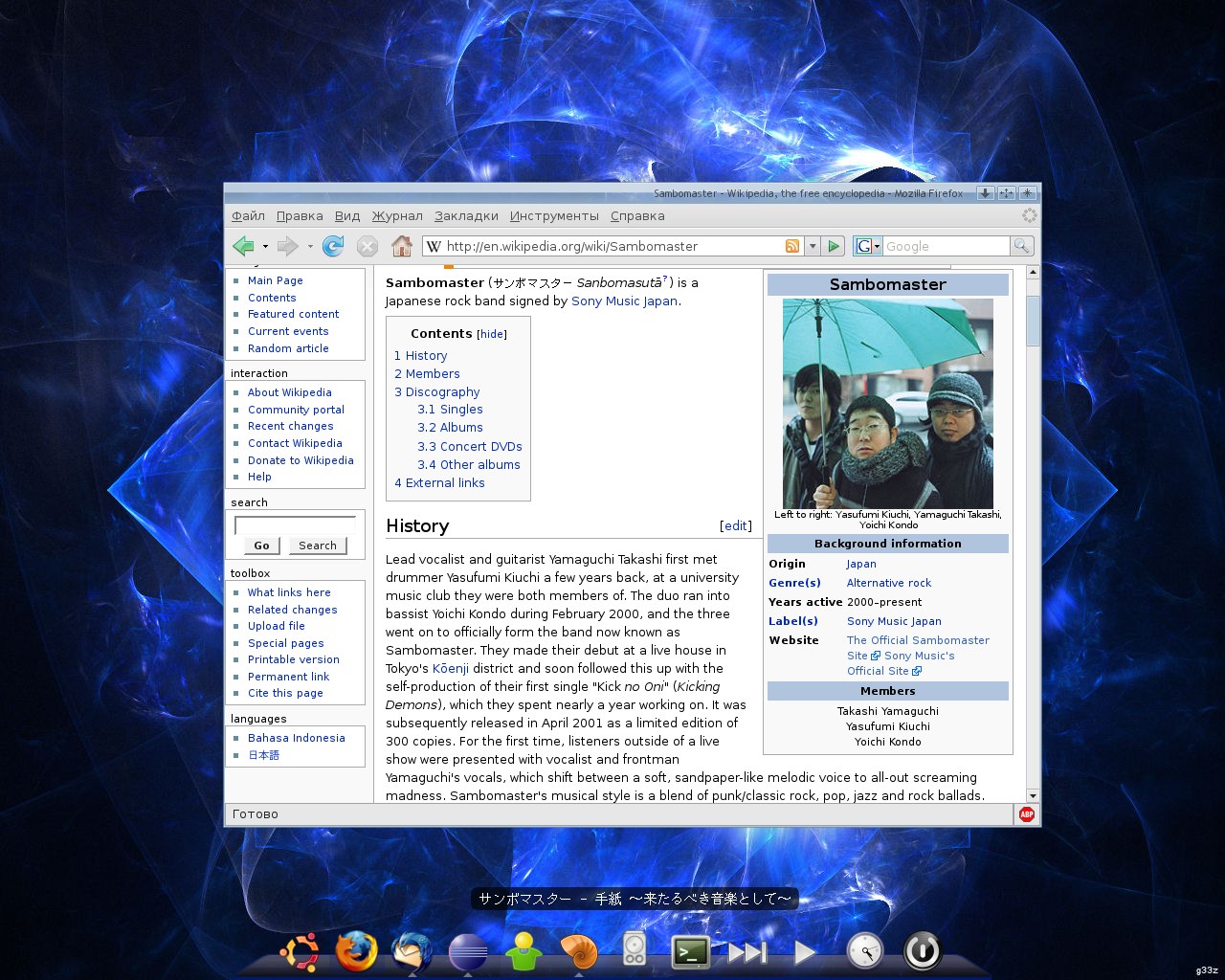The height and width of the screenshot is (980, 1225).
Task: Open the Forward history dropdown arrow
Action: click(x=310, y=246)
